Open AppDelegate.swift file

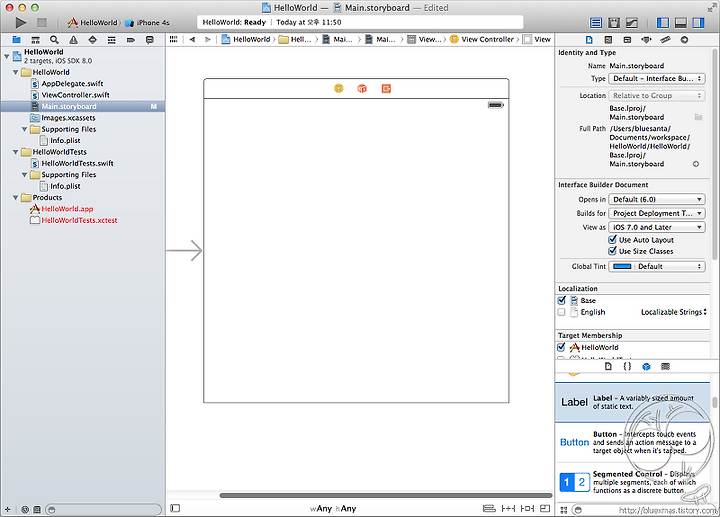(x=72, y=84)
